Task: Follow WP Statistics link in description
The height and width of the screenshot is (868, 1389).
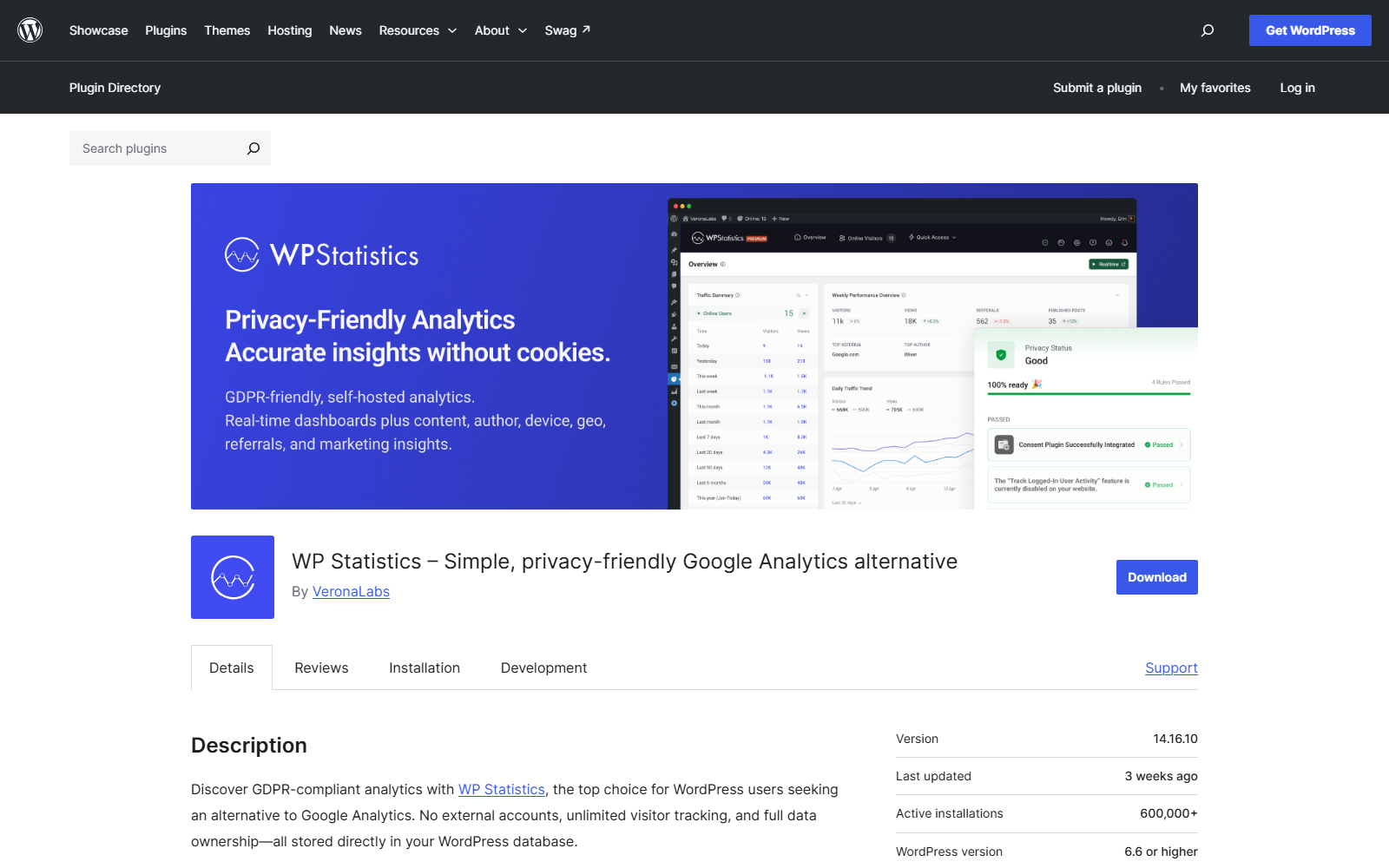Action: pyautogui.click(x=502, y=790)
